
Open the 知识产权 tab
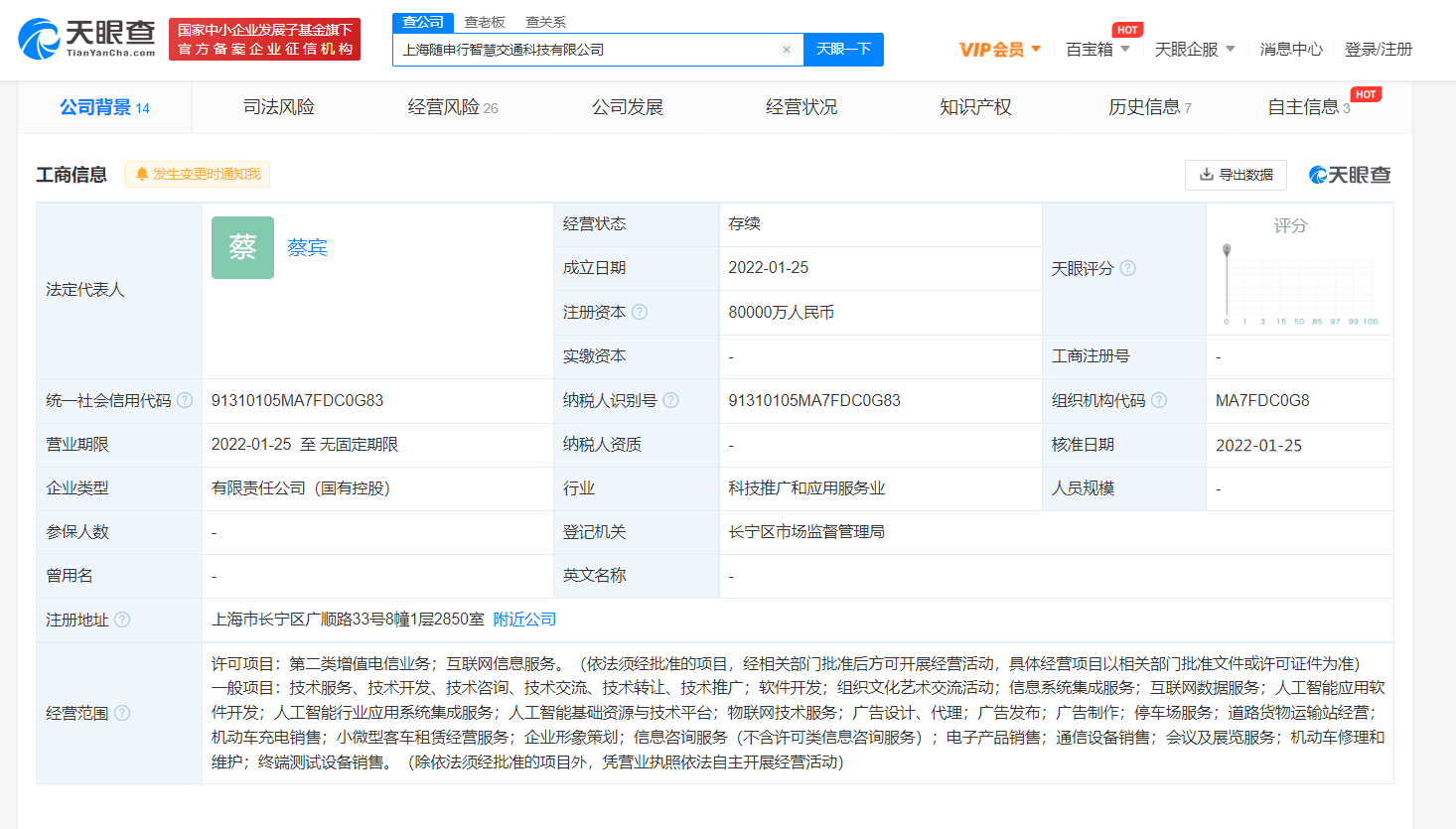[x=975, y=107]
